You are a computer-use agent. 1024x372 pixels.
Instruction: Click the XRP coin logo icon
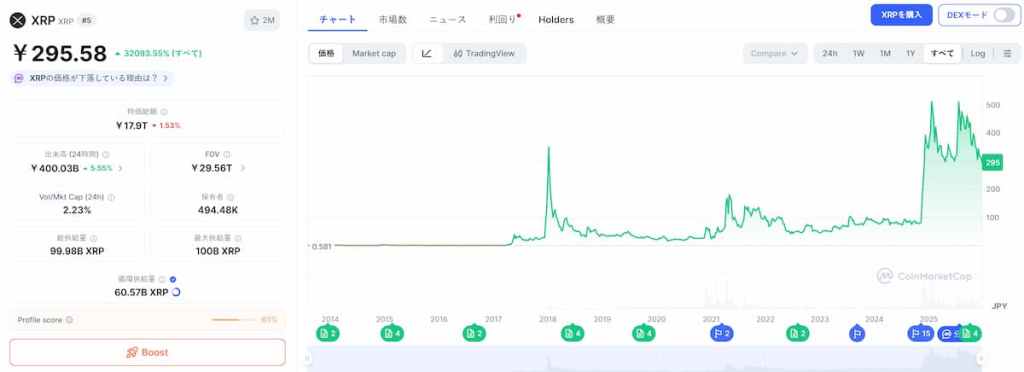pos(18,20)
